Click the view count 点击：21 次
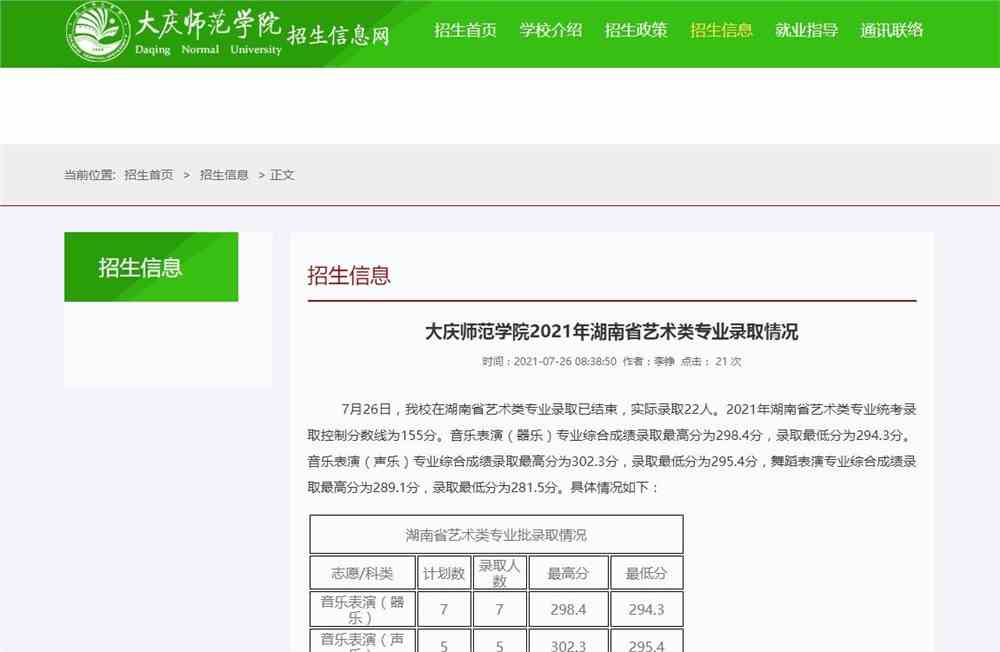Viewport: 1000px width, 652px height. 711,361
